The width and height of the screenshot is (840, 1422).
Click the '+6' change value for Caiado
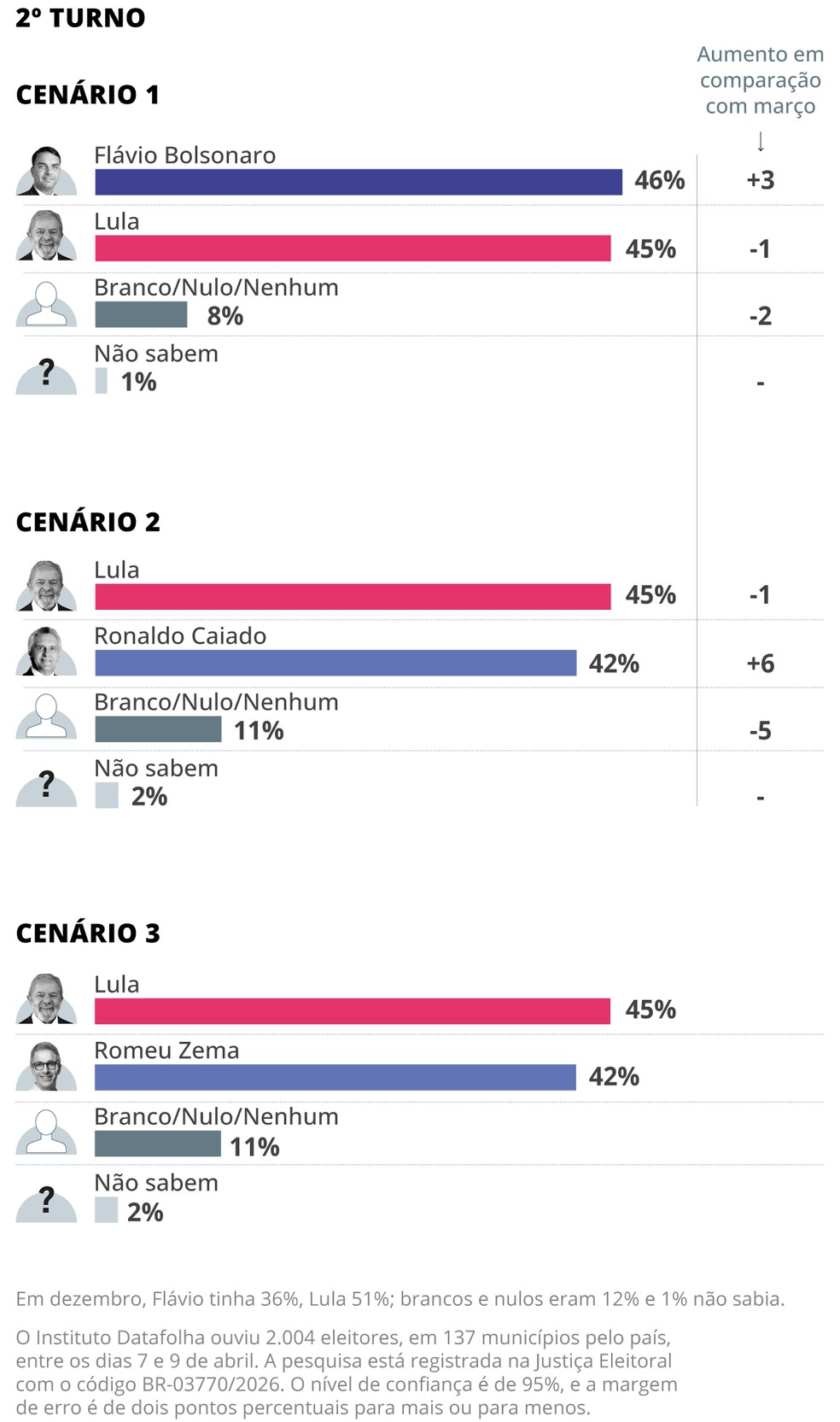click(760, 664)
